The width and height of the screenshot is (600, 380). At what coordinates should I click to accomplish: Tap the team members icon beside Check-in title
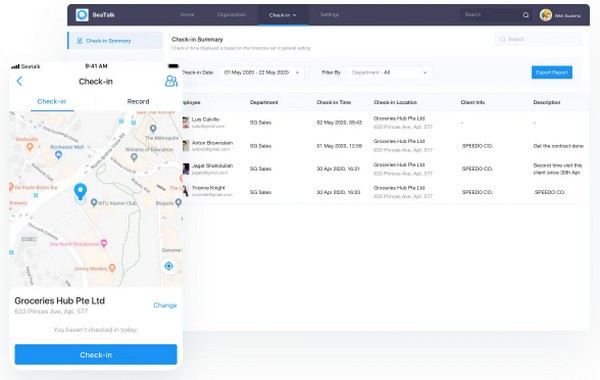click(171, 81)
